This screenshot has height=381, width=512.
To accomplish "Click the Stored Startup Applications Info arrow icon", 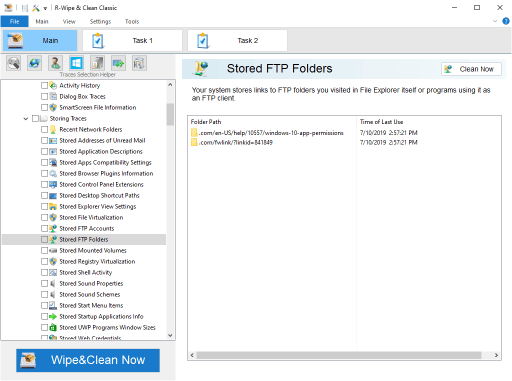I will pos(53,316).
